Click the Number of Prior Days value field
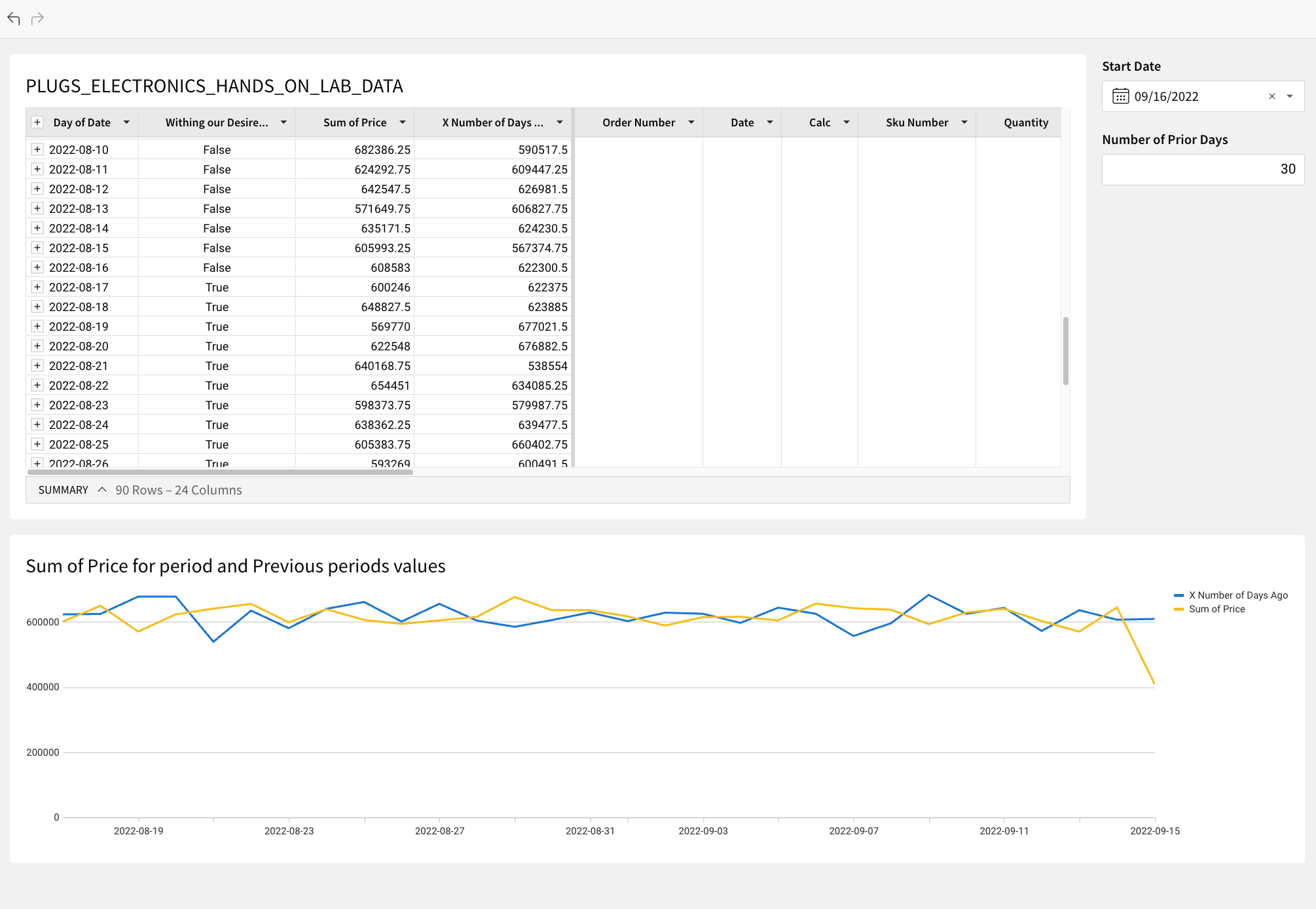 pyautogui.click(x=1203, y=169)
